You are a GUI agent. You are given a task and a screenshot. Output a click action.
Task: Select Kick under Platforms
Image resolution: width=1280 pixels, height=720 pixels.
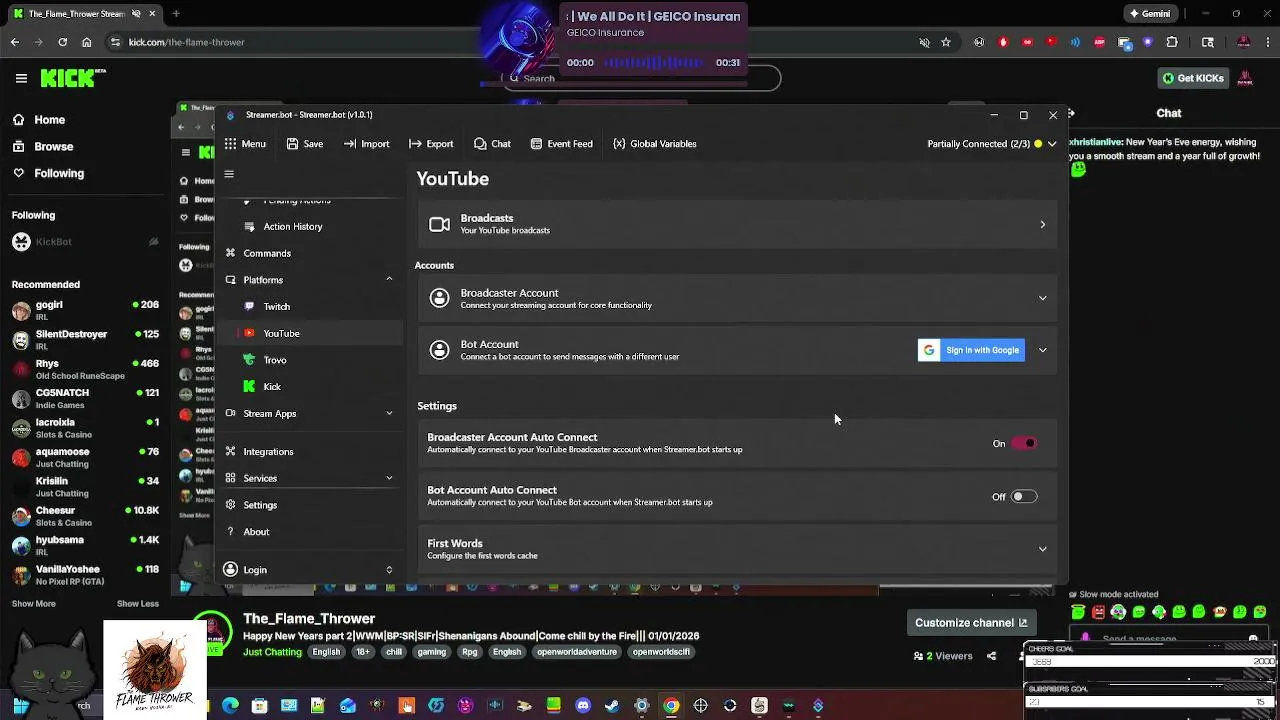(x=272, y=387)
